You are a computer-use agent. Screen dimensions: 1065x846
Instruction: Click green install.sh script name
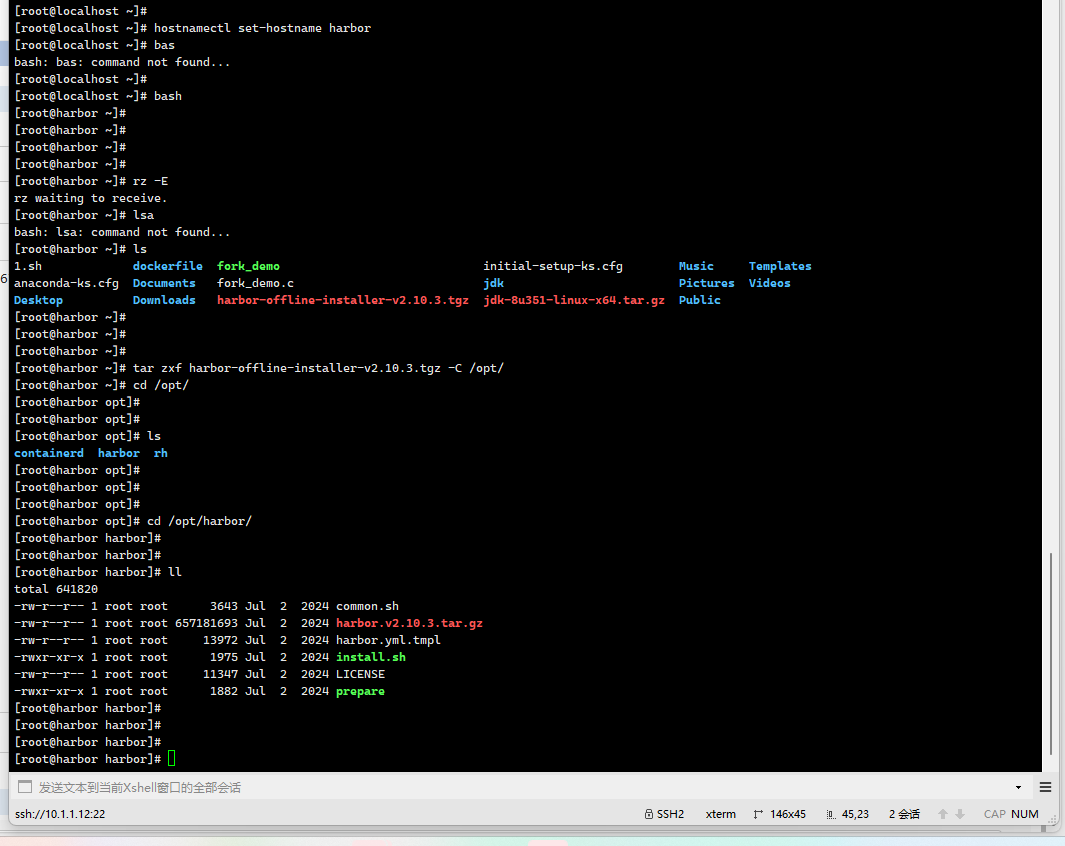click(x=371, y=657)
